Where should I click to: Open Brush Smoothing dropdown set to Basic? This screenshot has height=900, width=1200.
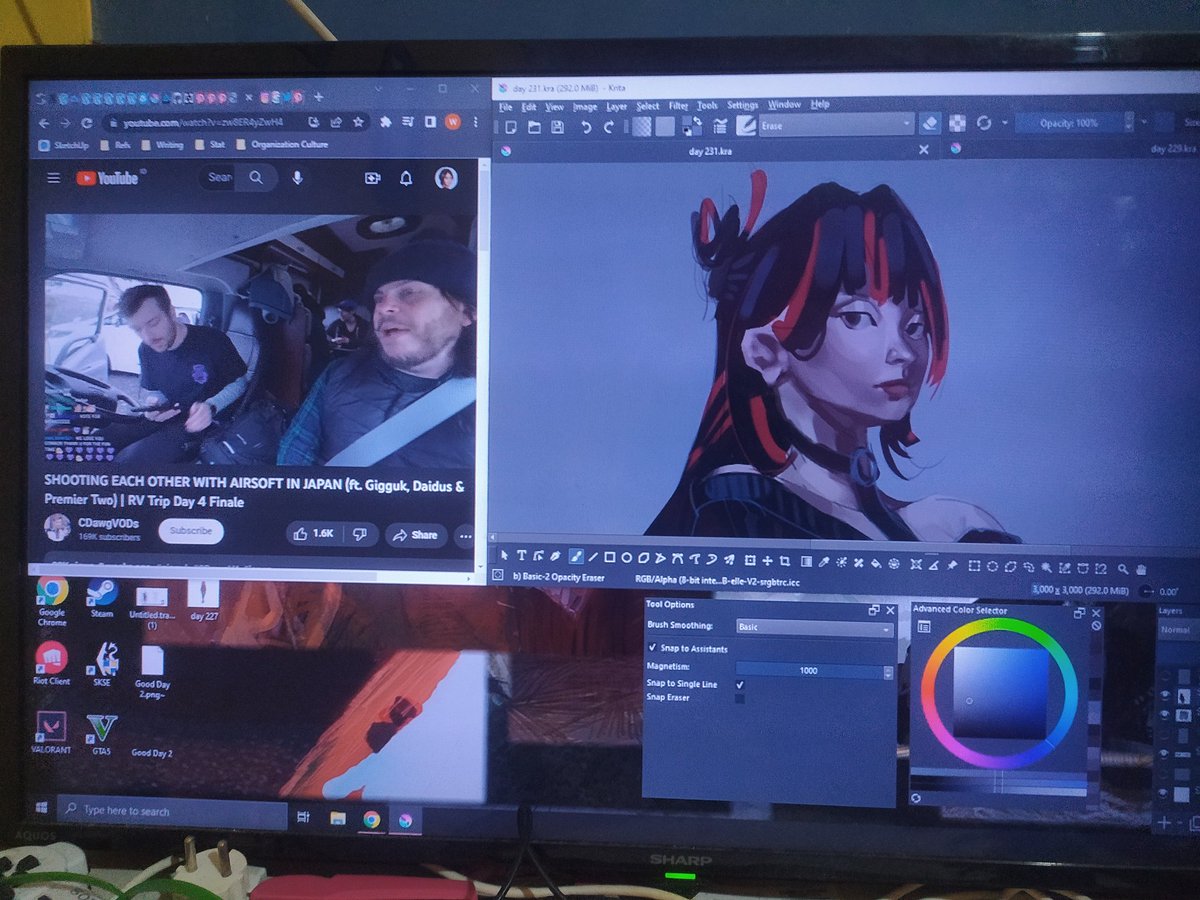[x=814, y=627]
